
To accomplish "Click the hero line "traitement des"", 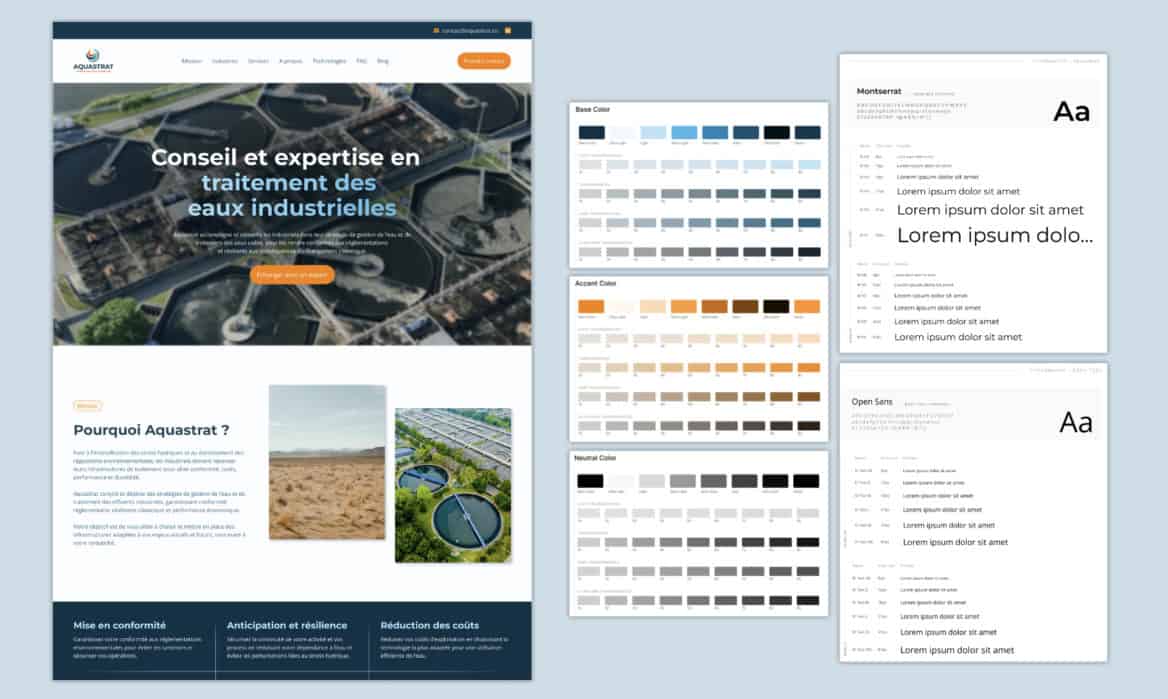I will tap(288, 183).
